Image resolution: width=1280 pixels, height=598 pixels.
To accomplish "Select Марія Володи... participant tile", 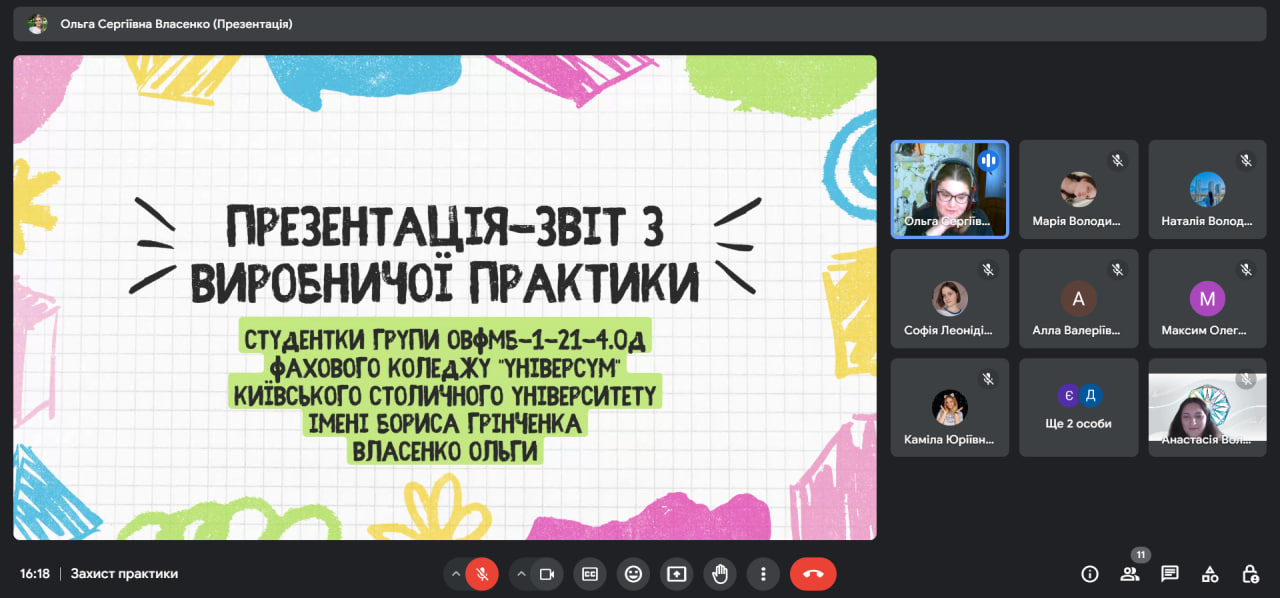I will pyautogui.click(x=1079, y=189).
